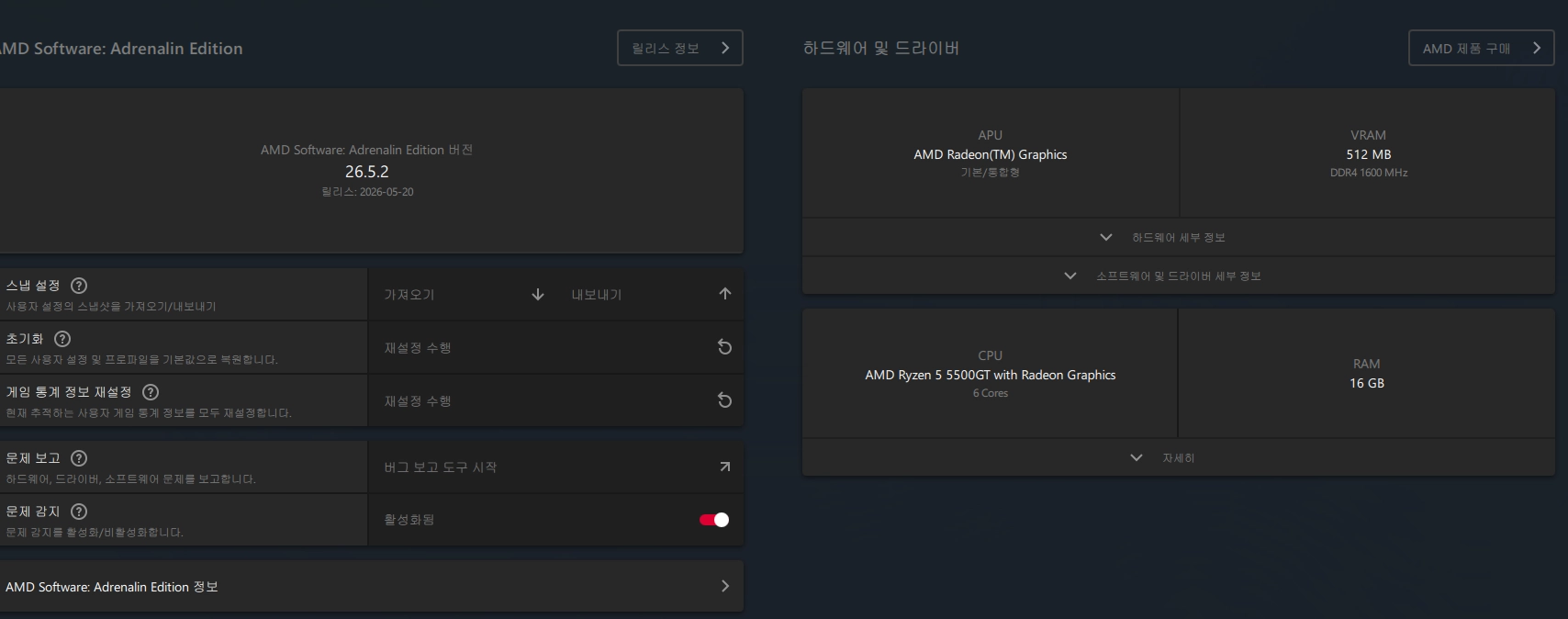Click the AMD 제품 구매 button
The height and width of the screenshot is (619, 1568).
coord(1481,48)
